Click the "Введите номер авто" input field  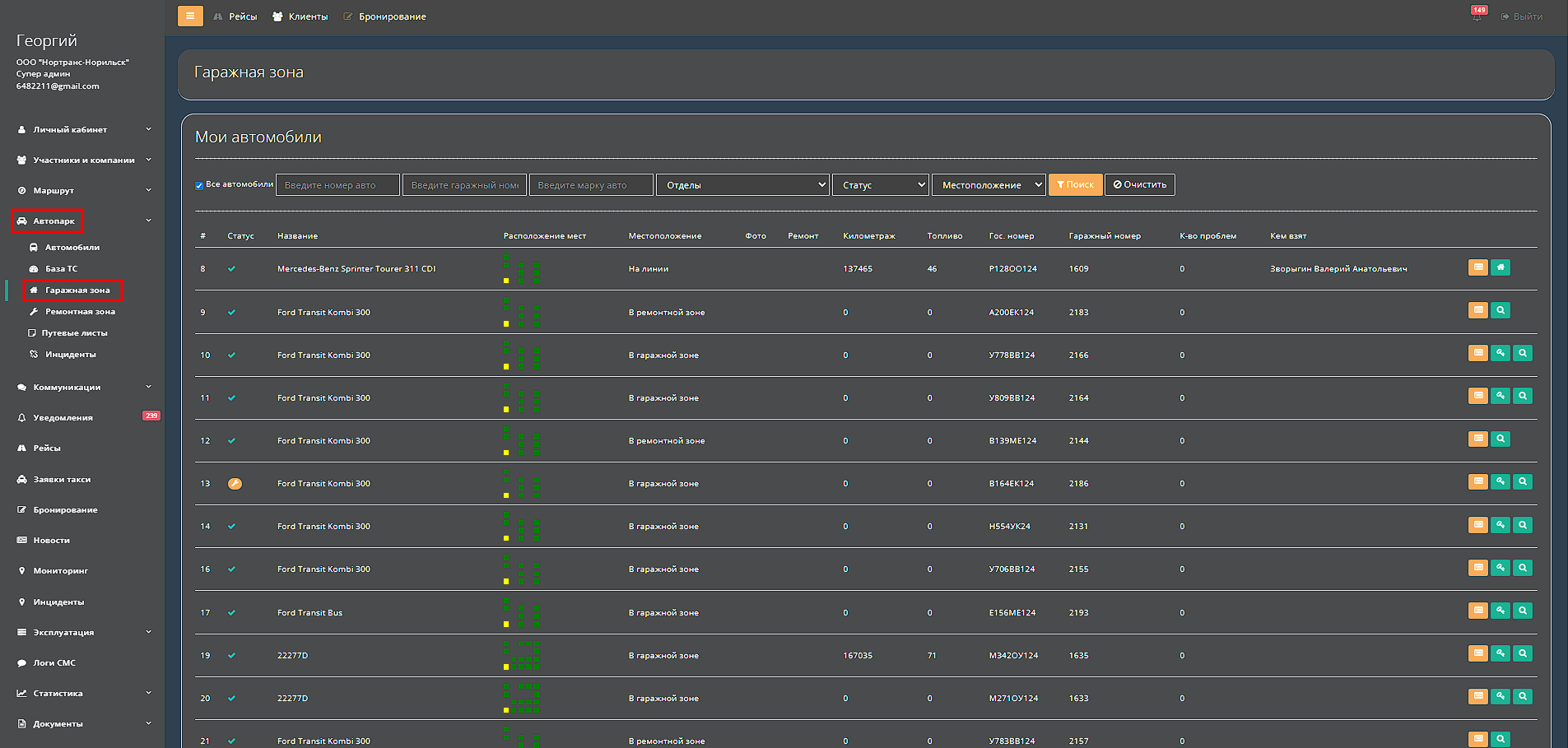pyautogui.click(x=337, y=185)
